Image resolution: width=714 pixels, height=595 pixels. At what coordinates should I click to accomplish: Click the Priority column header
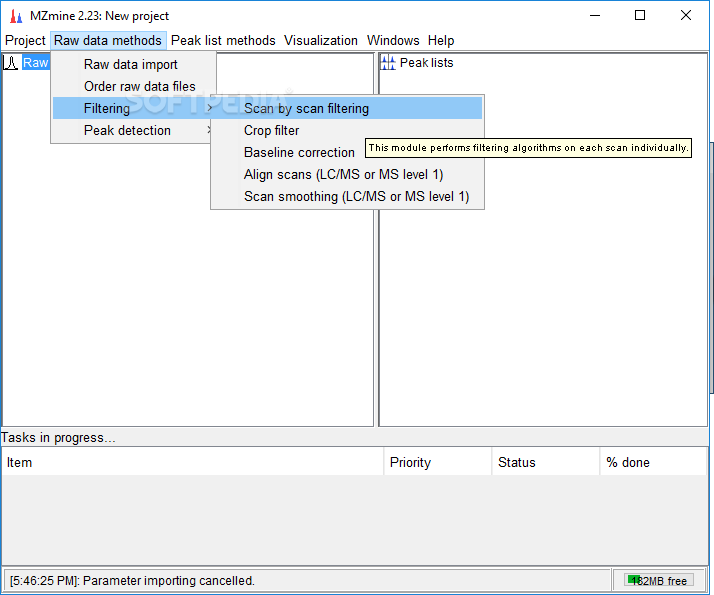click(x=438, y=462)
